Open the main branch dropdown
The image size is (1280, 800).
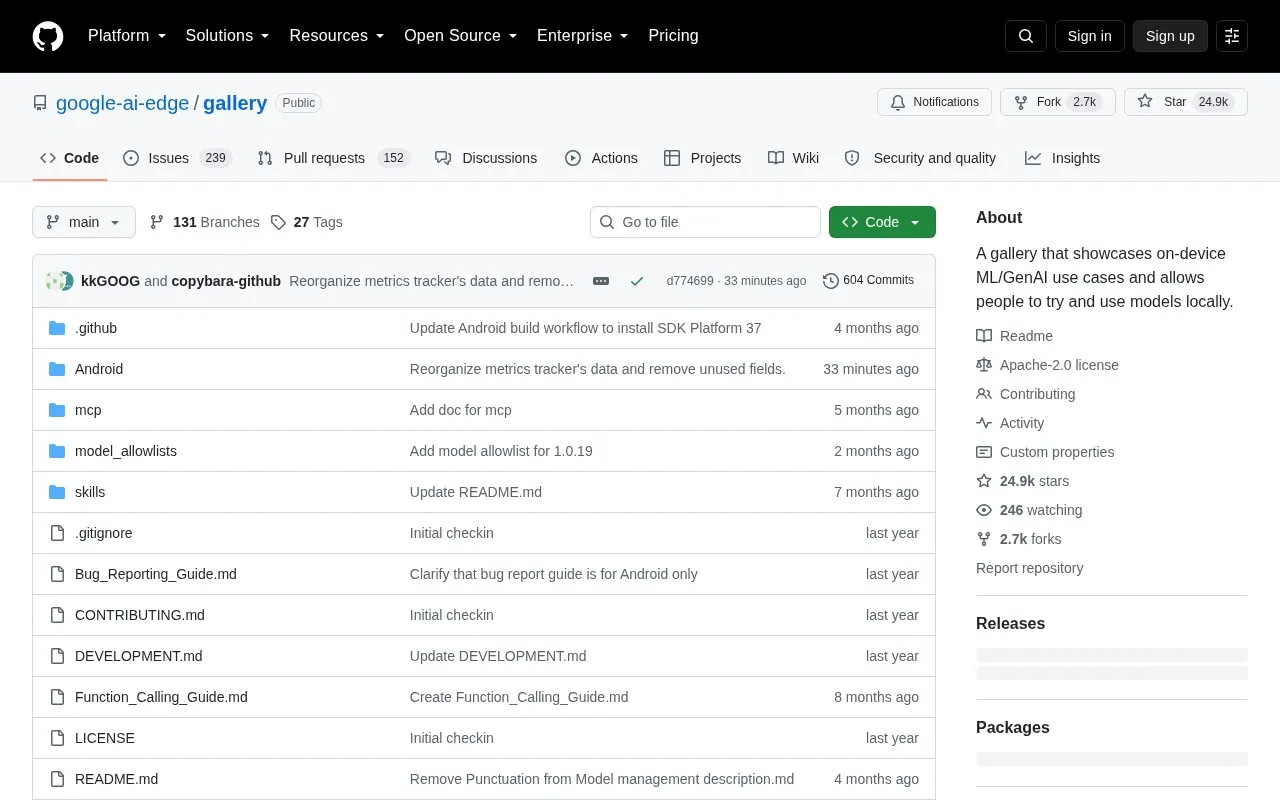click(84, 222)
